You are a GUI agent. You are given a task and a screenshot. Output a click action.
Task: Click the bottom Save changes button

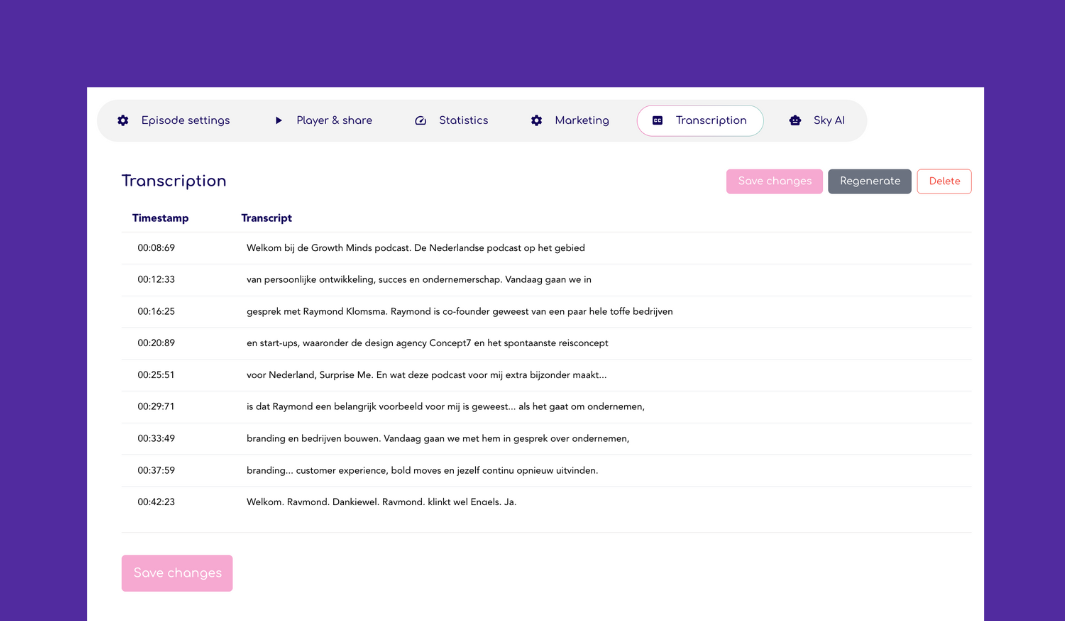pos(177,573)
